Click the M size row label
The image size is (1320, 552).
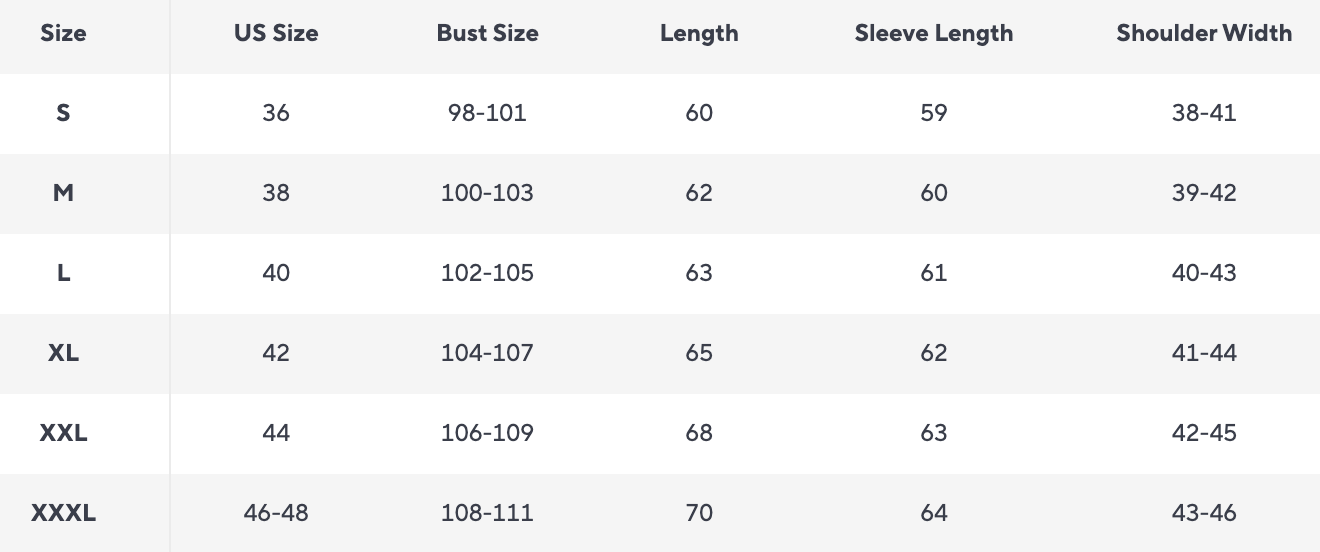[x=63, y=193]
